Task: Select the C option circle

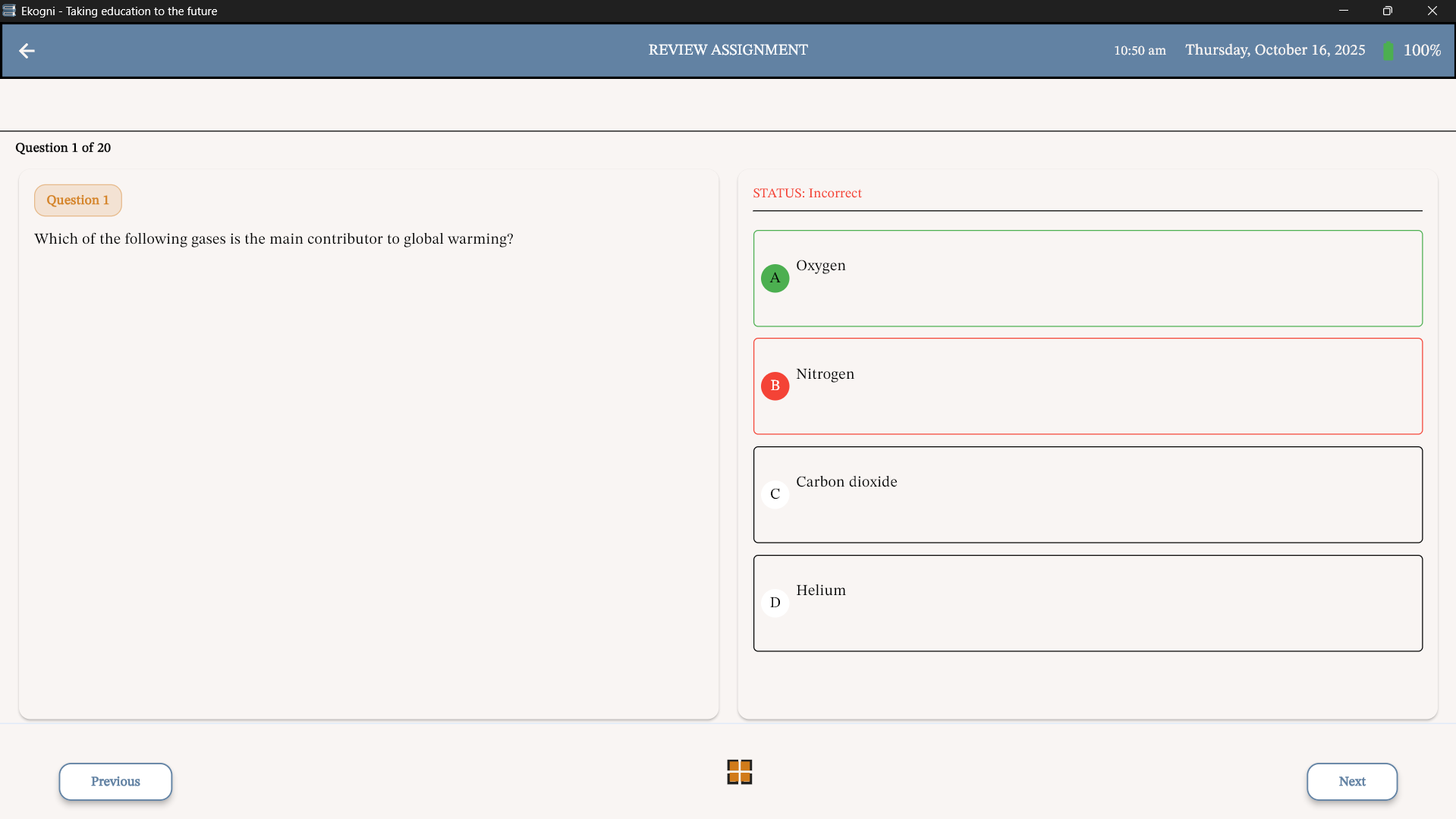Action: coord(775,494)
